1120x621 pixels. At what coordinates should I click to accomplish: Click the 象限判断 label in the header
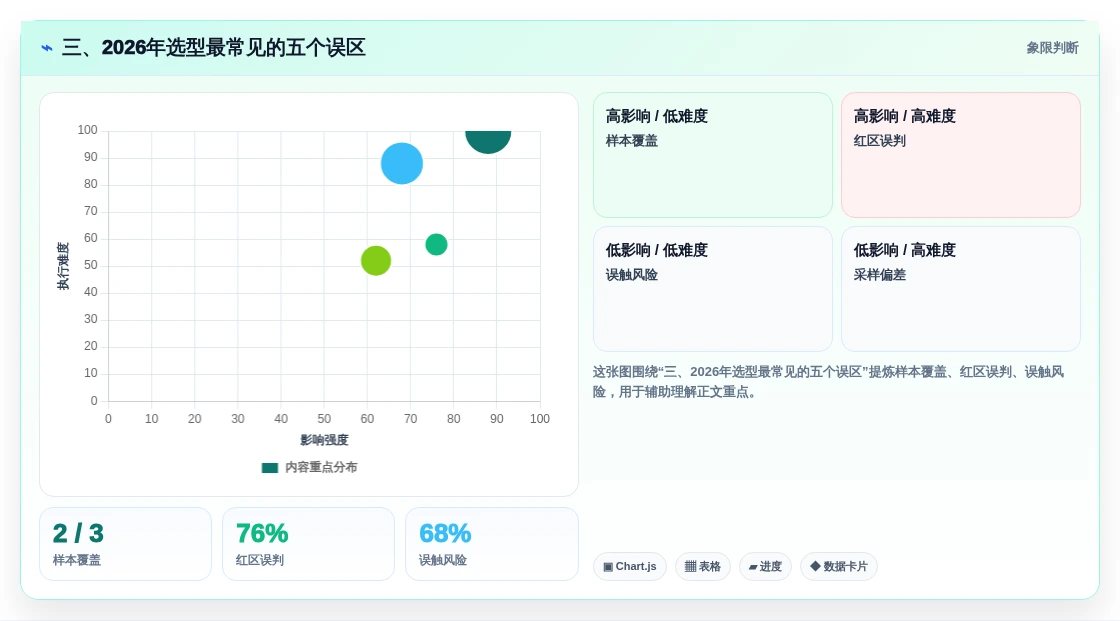coord(1052,48)
